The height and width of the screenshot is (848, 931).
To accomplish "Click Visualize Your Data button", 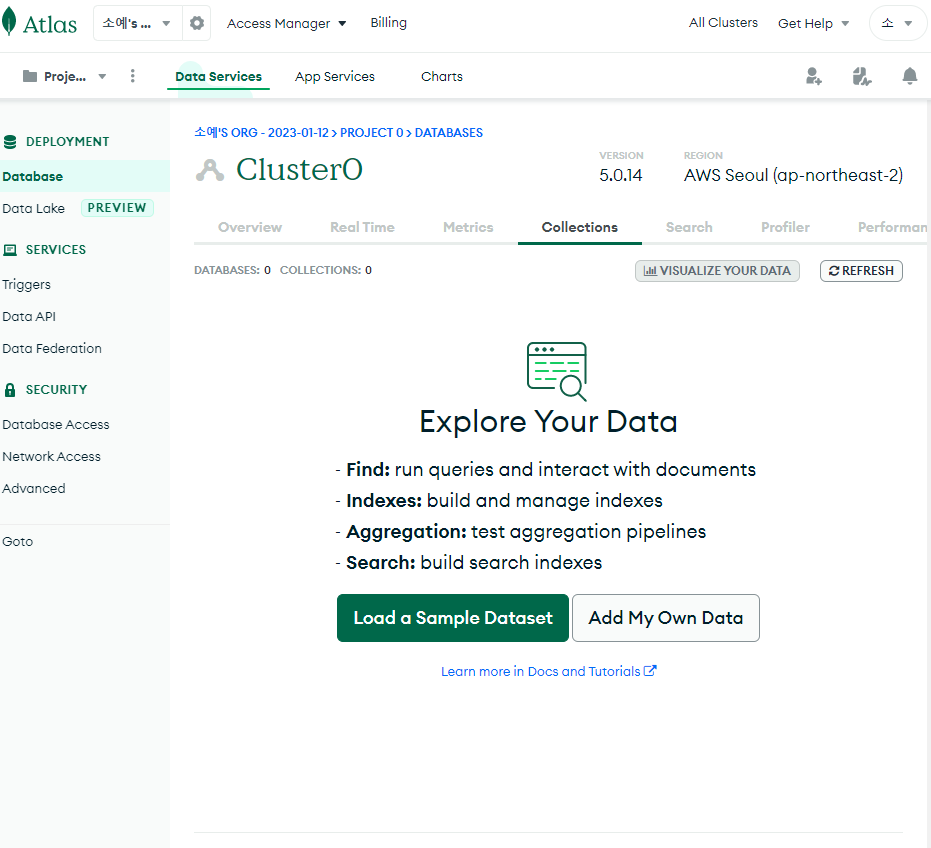I will tap(717, 271).
